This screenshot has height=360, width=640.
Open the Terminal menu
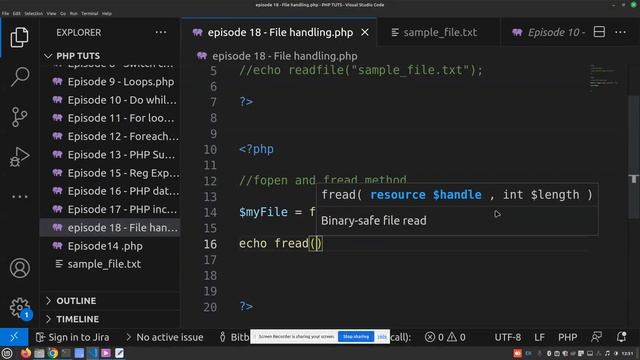[x=89, y=13]
